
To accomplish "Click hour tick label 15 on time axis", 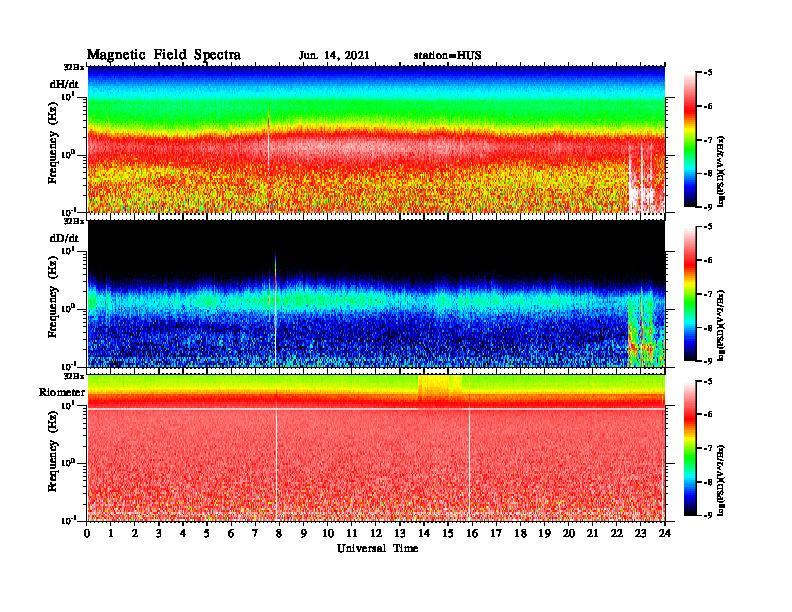I will click(448, 534).
